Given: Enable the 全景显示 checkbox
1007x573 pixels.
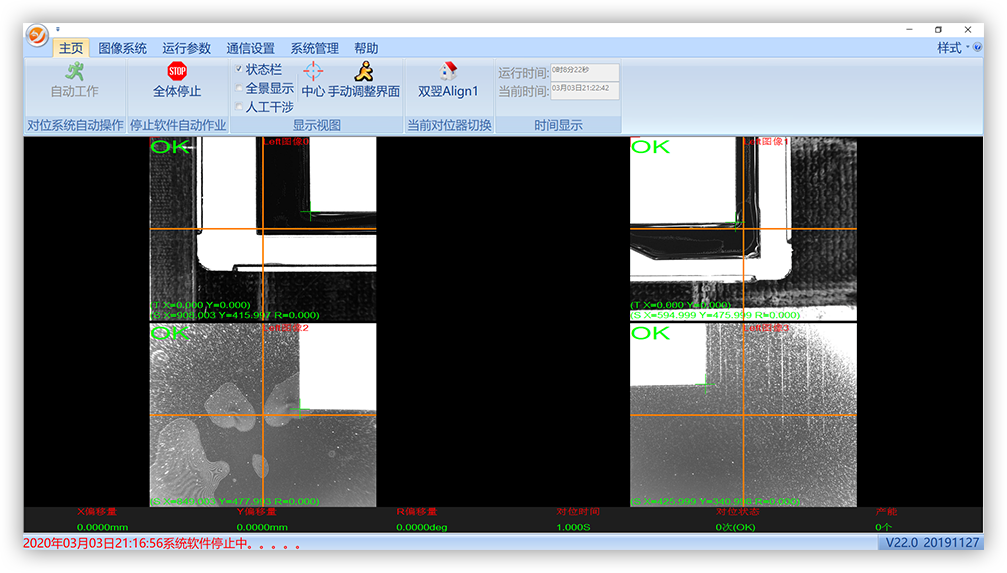Looking at the screenshot, I should point(239,88).
